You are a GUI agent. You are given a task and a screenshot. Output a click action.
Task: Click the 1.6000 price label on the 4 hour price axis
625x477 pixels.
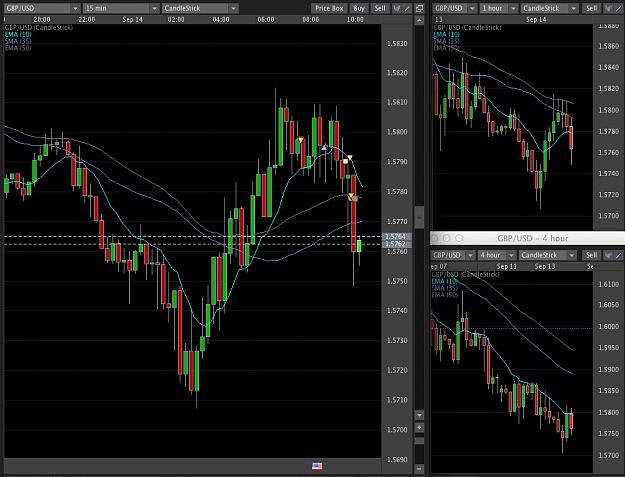[608, 326]
